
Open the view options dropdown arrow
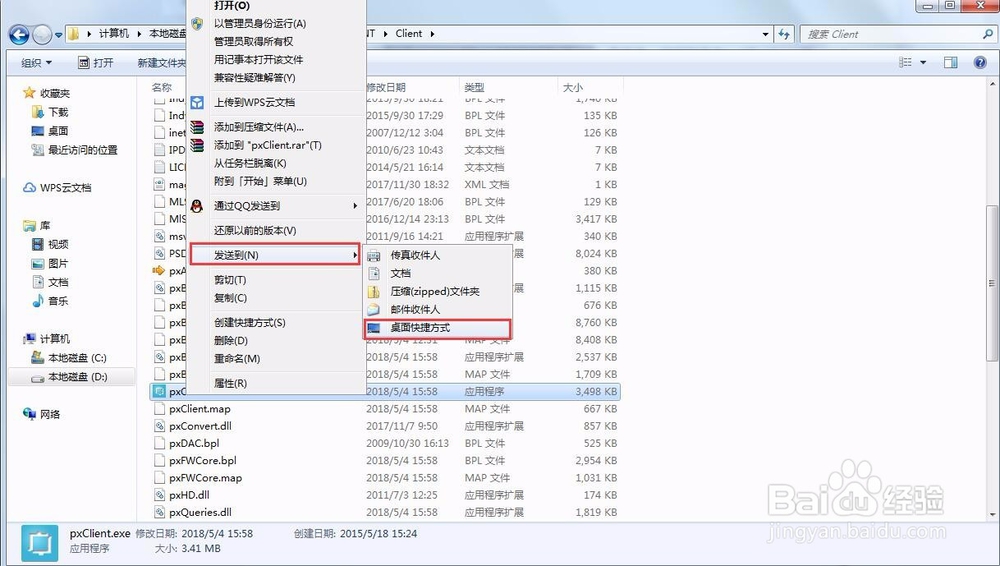click(x=923, y=63)
